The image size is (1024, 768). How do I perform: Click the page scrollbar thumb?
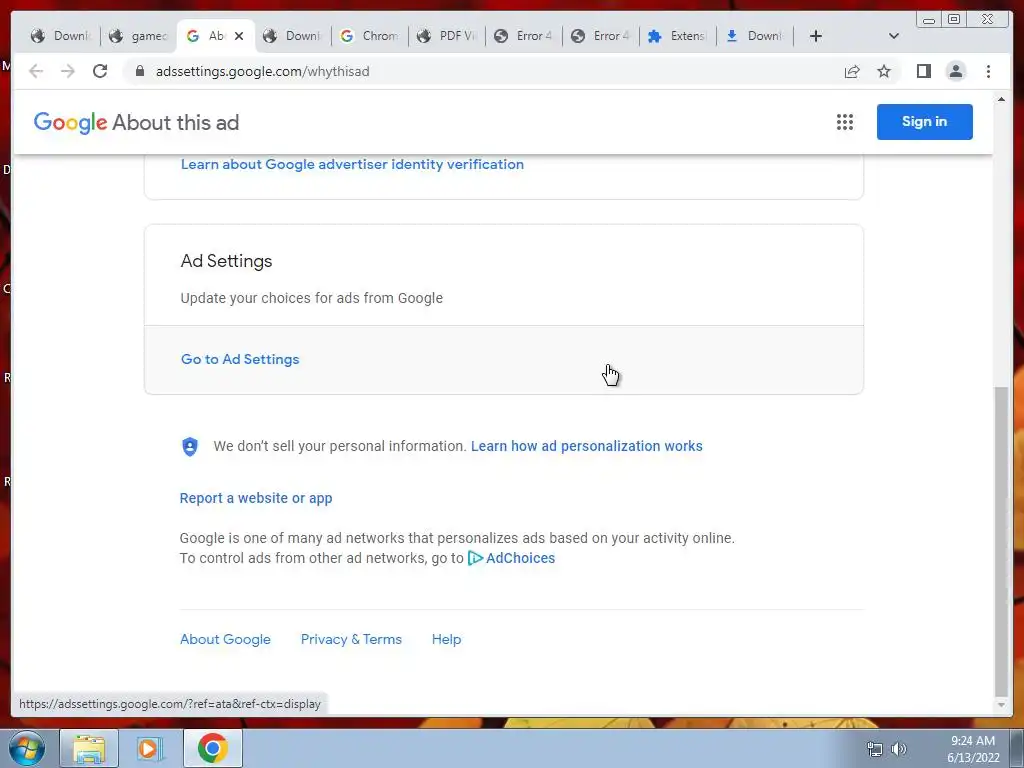click(1001, 542)
